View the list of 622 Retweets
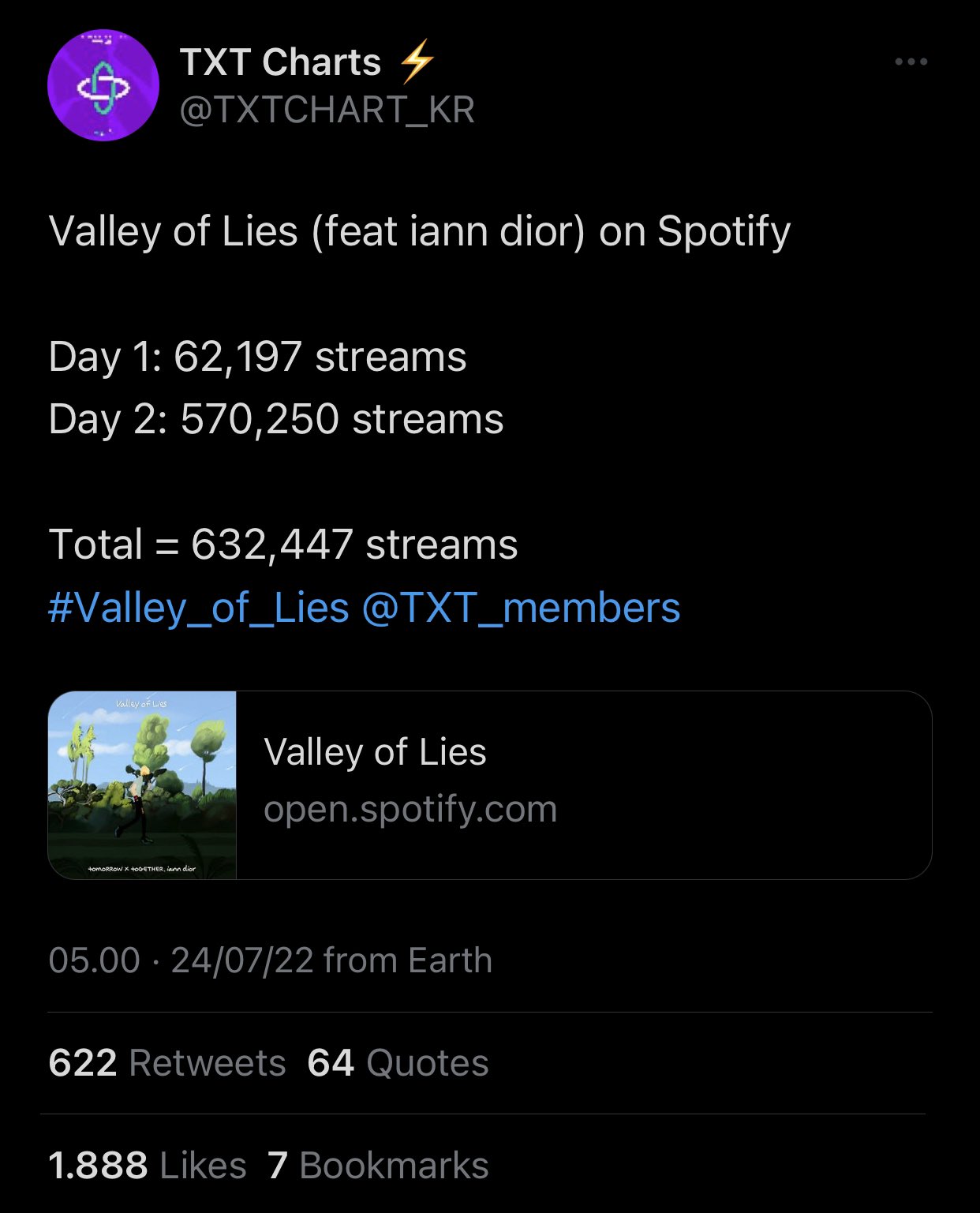980x1213 pixels. pyautogui.click(x=166, y=1063)
